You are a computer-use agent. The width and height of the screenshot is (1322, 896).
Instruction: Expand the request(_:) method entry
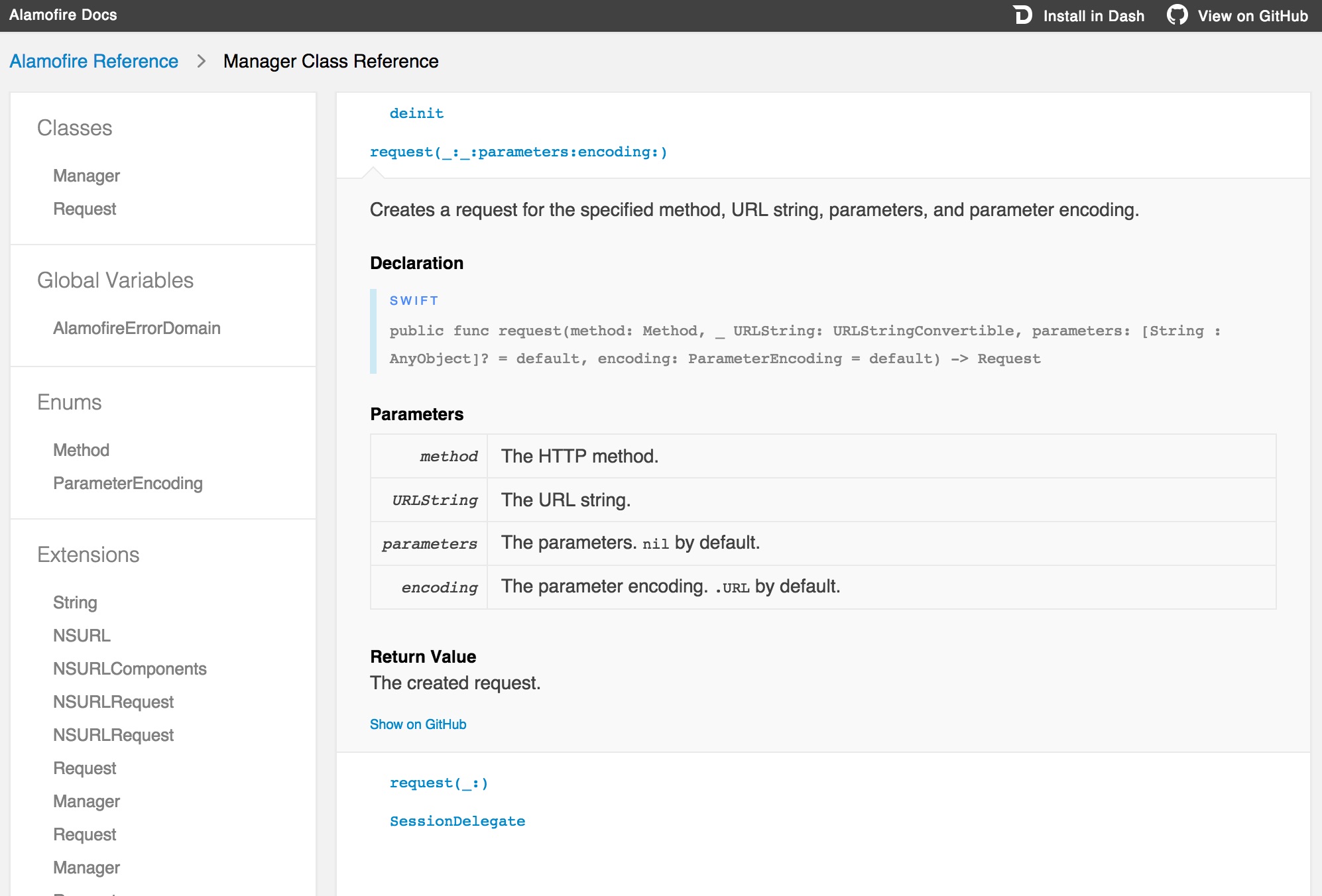pyautogui.click(x=438, y=783)
